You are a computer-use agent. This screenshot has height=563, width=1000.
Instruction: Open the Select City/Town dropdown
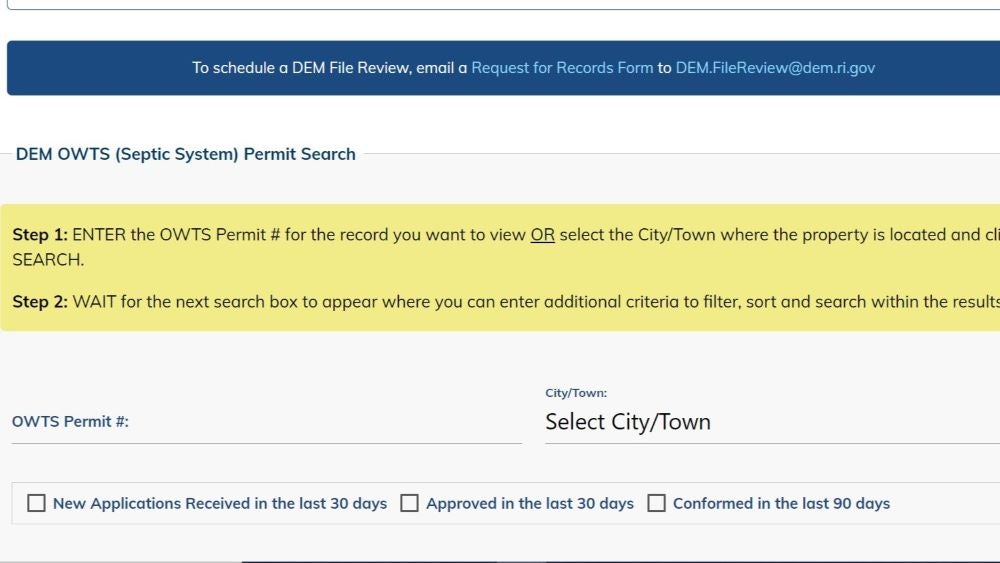[772, 422]
